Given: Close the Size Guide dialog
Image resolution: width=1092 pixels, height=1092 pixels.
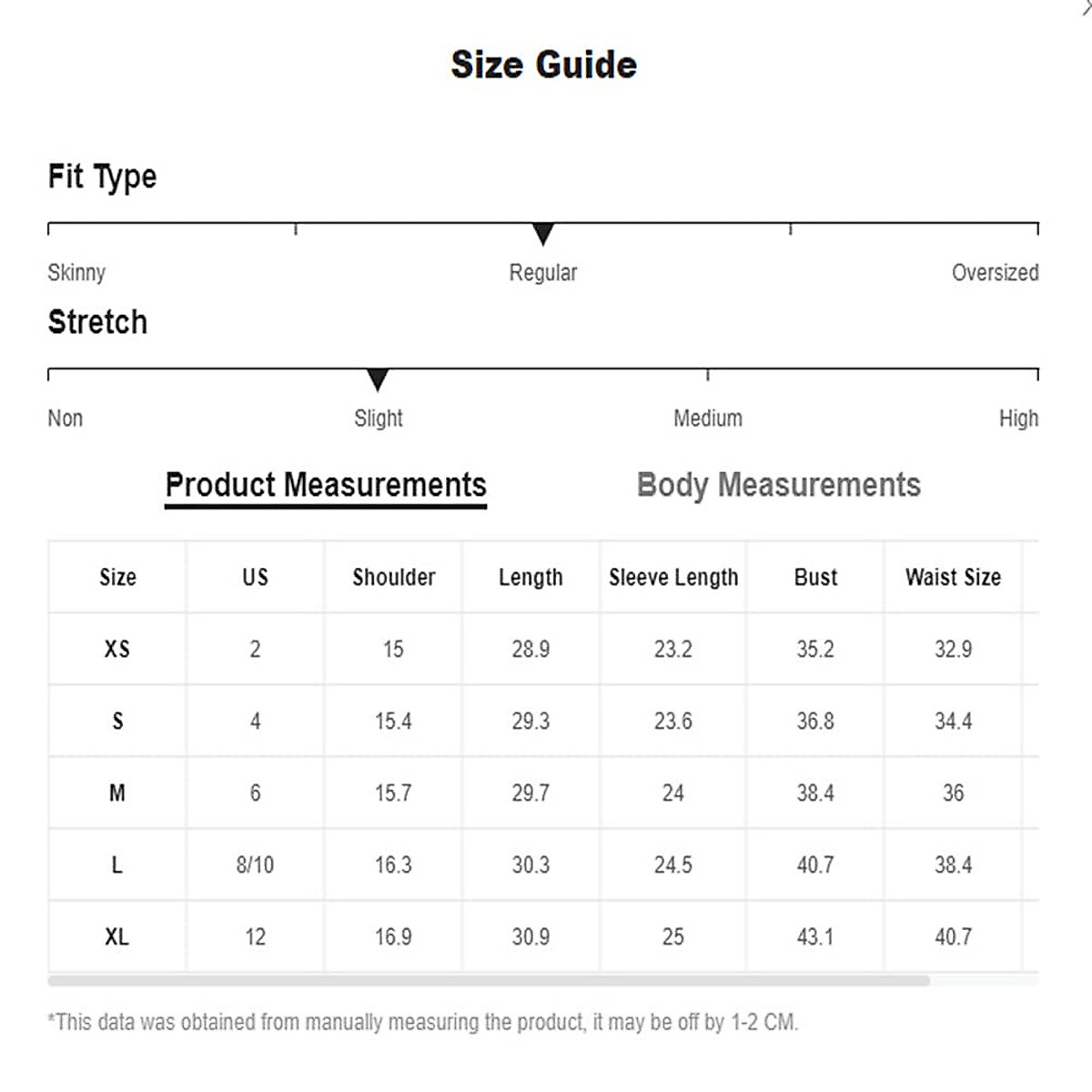Looking at the screenshot, I should click(x=1086, y=7).
